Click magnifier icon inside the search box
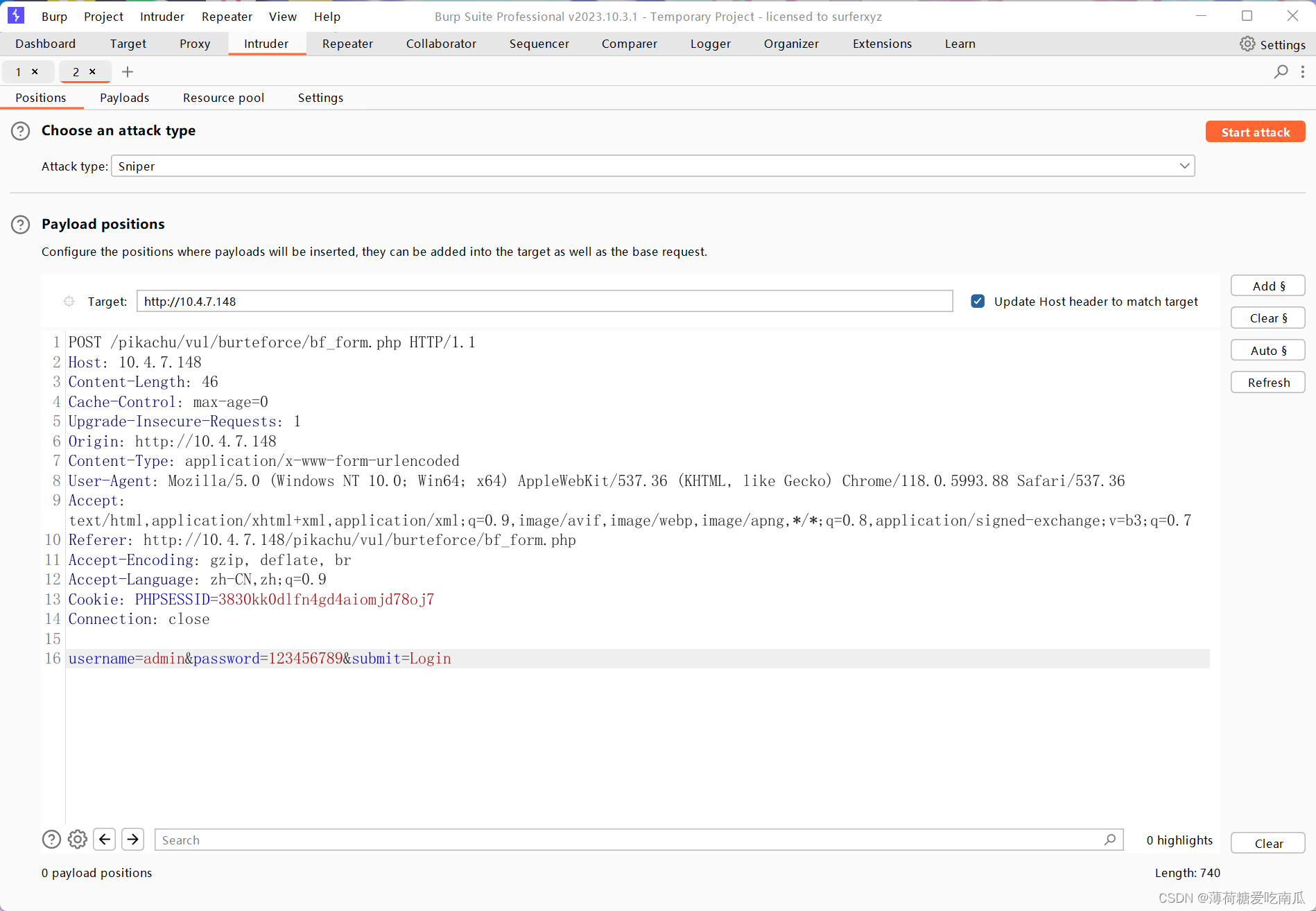1316x911 pixels. coord(1110,840)
